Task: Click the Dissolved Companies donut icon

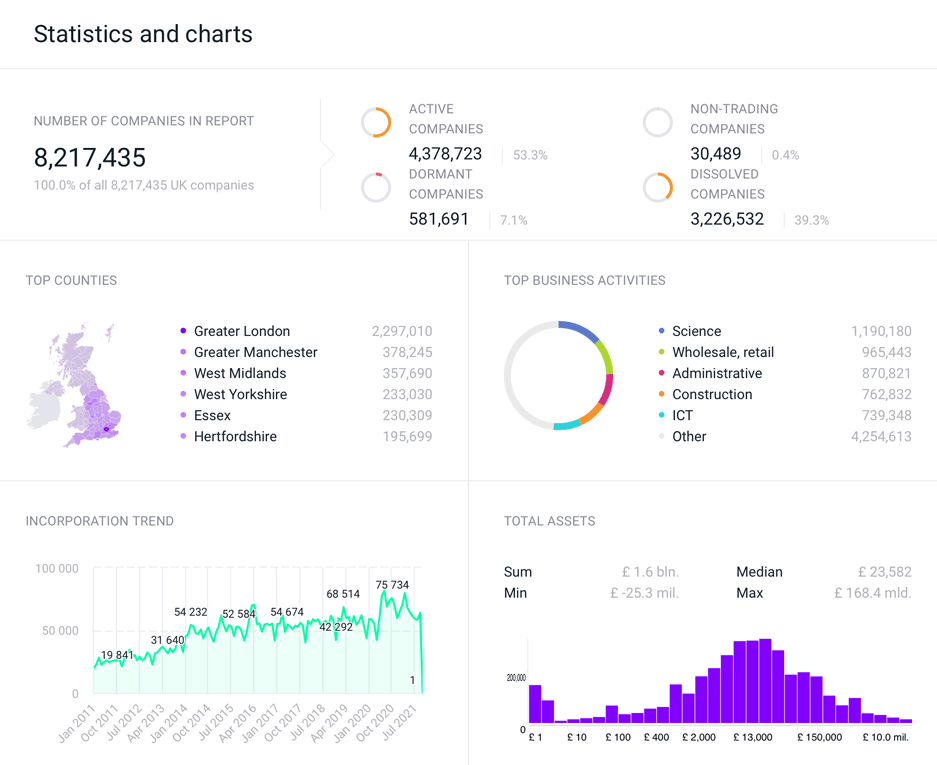Action: [x=657, y=187]
